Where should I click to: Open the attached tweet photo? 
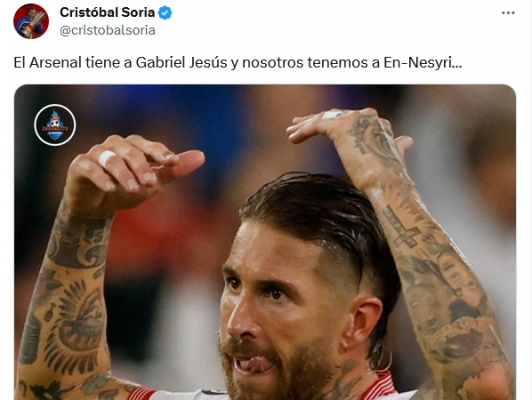(x=265, y=242)
